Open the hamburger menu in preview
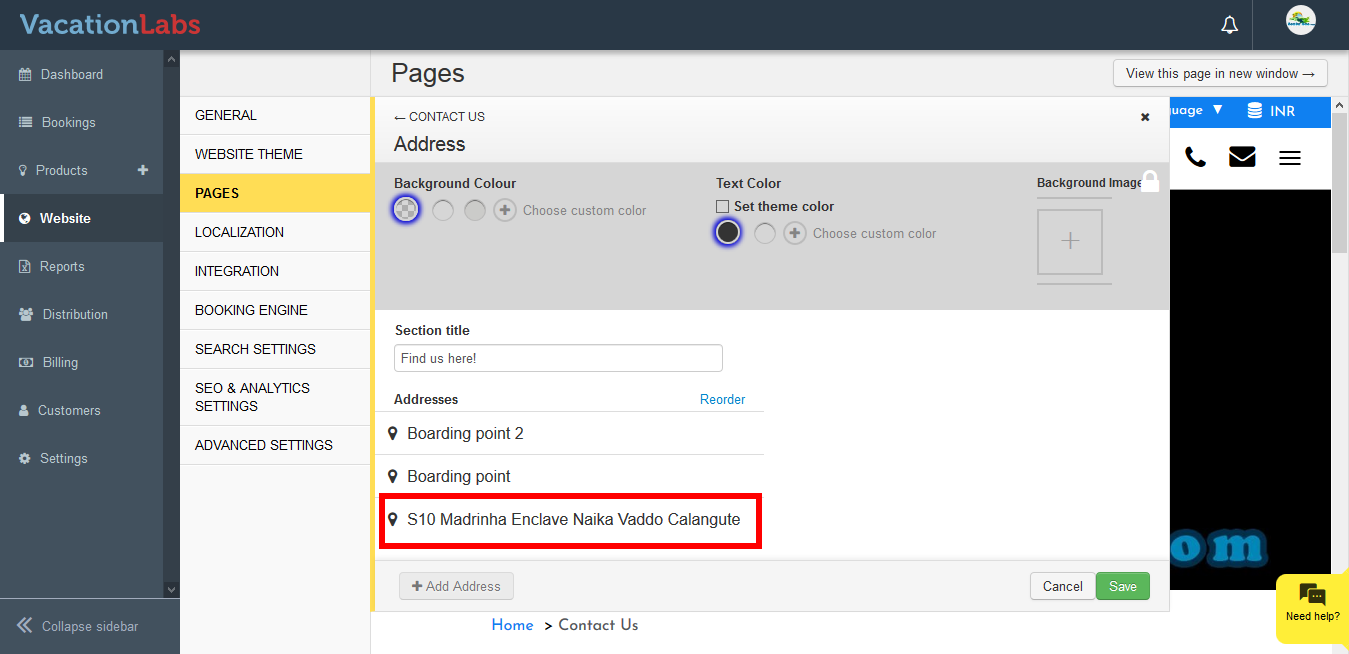Screen dimensions: 1349x654 coord(1290,158)
